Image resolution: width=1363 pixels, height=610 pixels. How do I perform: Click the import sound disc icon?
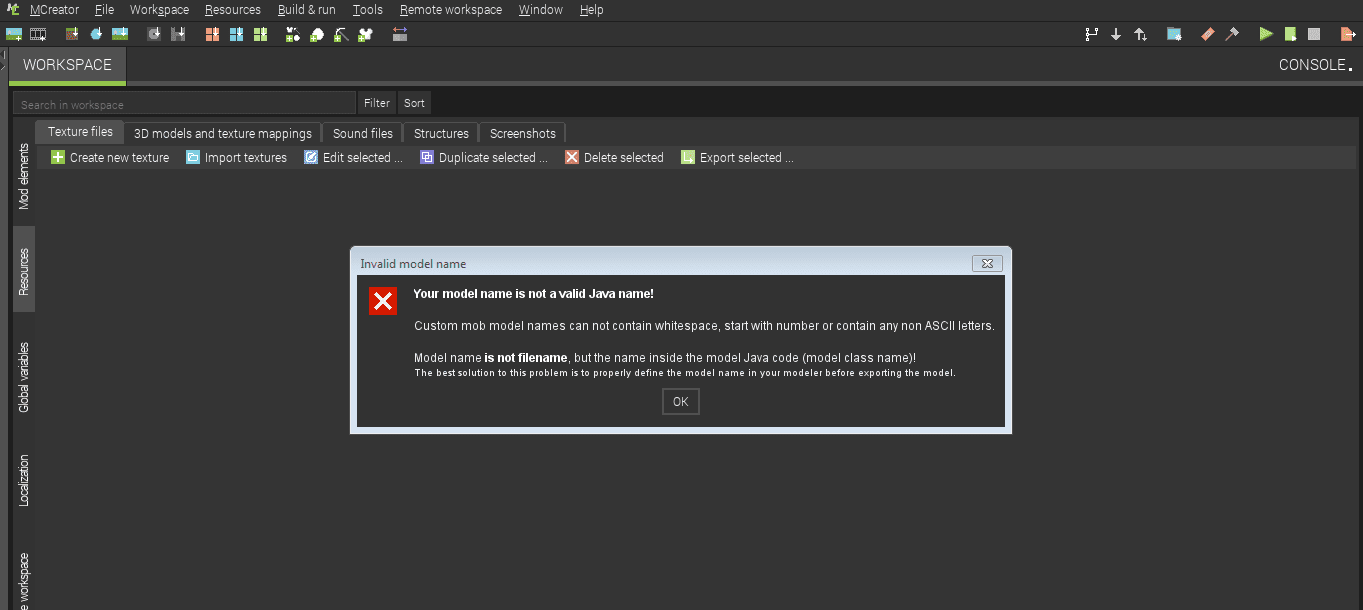point(154,34)
